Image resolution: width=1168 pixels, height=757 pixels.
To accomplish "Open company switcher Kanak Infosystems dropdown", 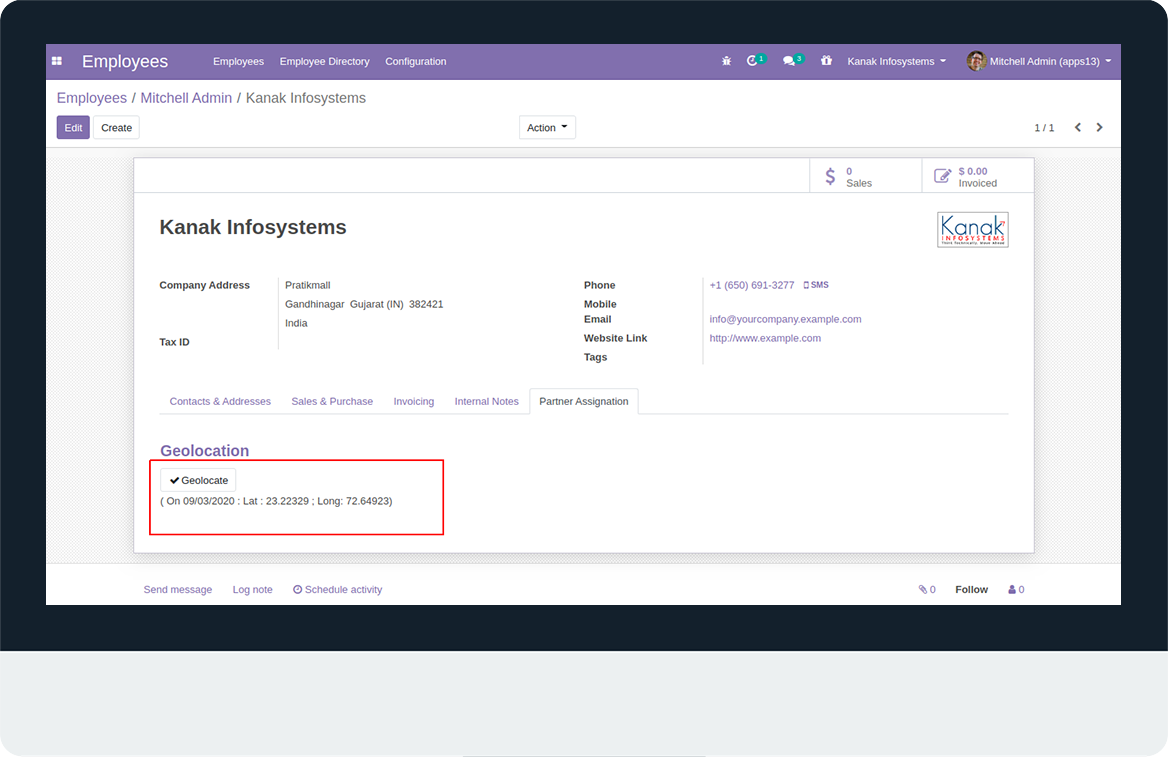I will [x=896, y=61].
